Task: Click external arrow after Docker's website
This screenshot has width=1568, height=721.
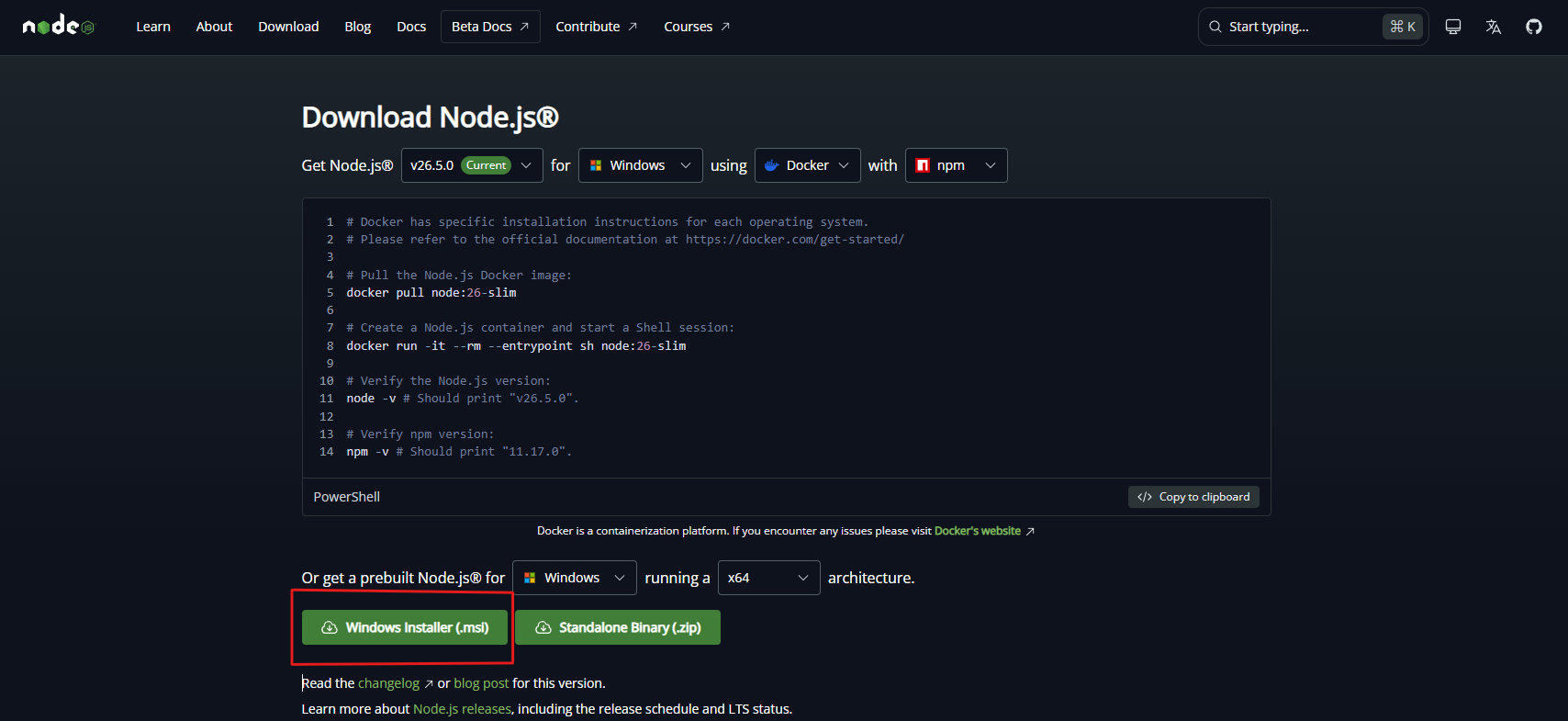Action: [x=1030, y=531]
